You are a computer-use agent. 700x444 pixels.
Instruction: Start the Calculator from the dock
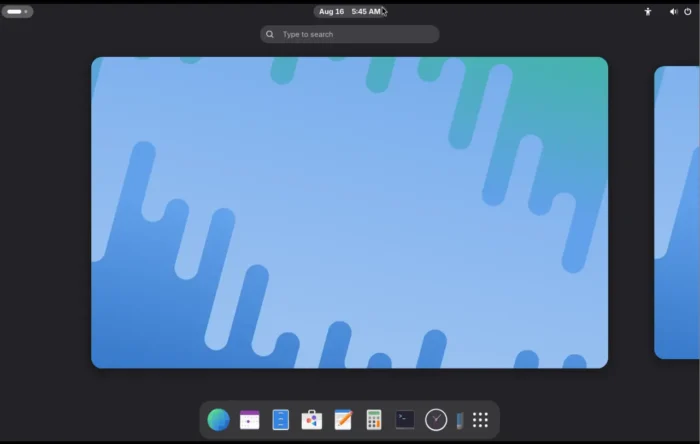point(374,420)
